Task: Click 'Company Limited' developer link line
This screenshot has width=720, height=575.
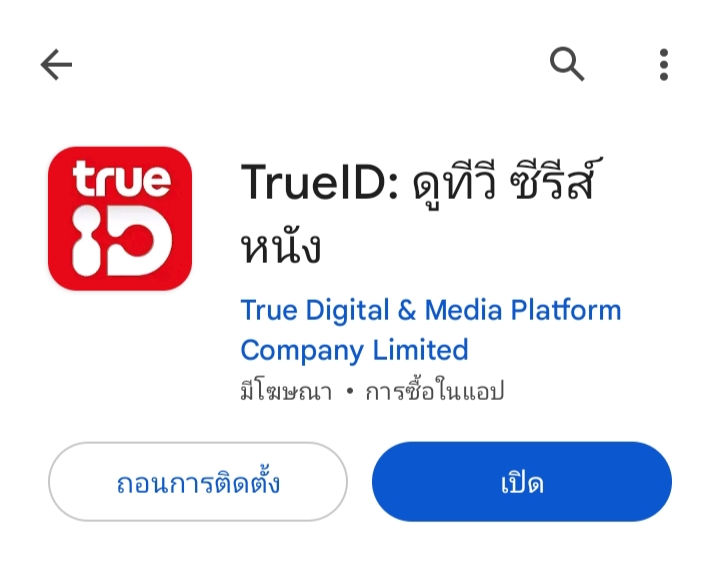Action: coord(354,350)
